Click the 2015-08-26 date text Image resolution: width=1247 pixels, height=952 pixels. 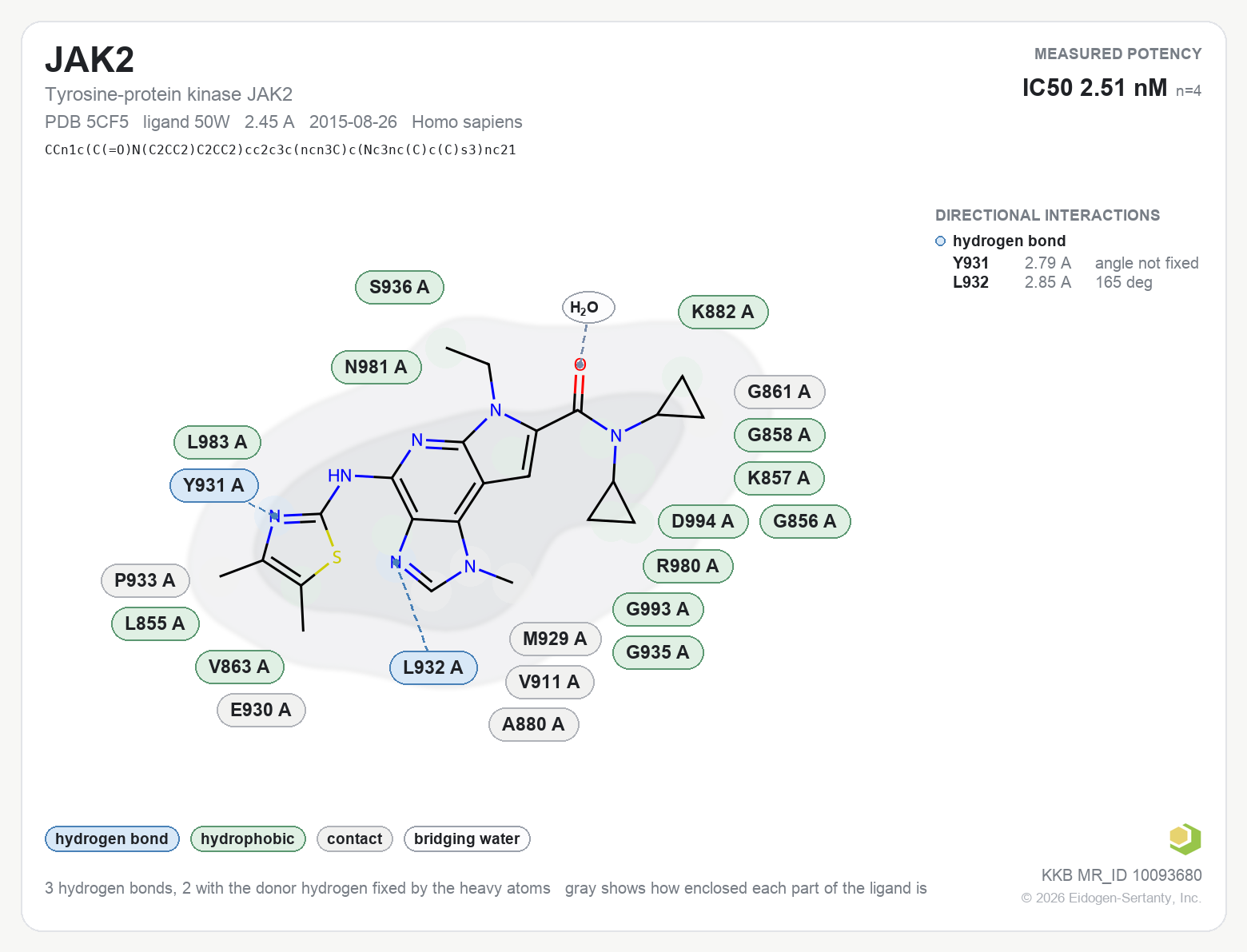click(353, 121)
